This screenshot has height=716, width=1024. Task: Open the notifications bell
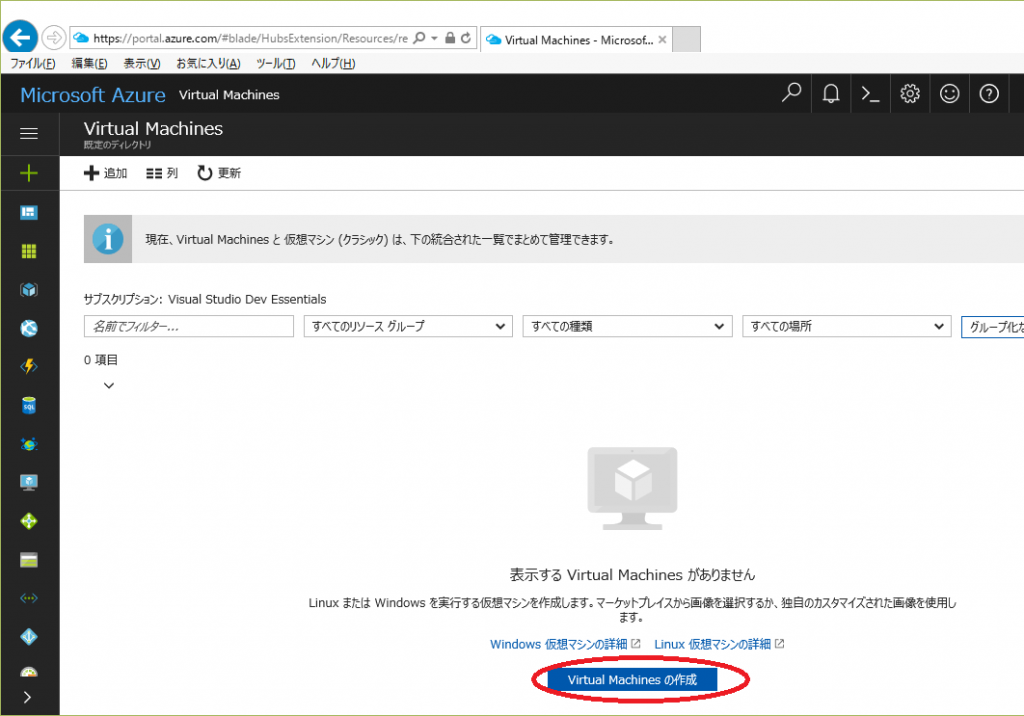[x=831, y=93]
